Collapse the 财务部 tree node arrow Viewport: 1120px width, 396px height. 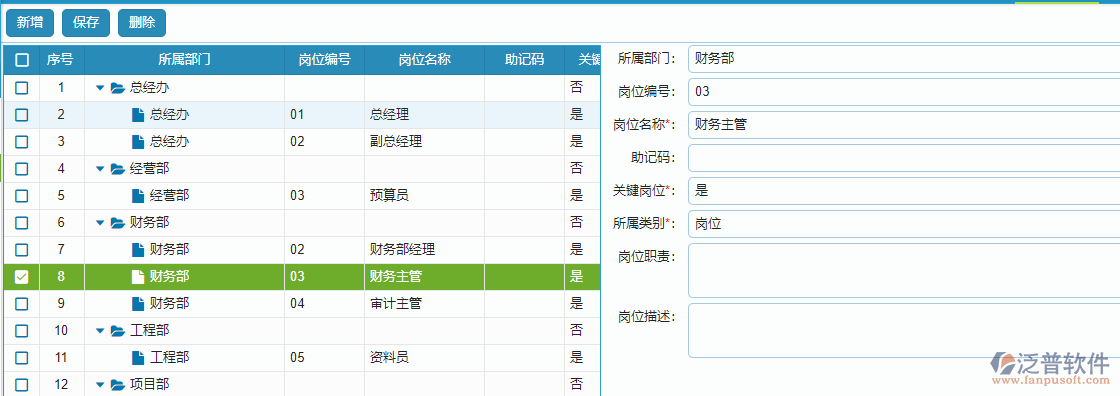[x=100, y=223]
